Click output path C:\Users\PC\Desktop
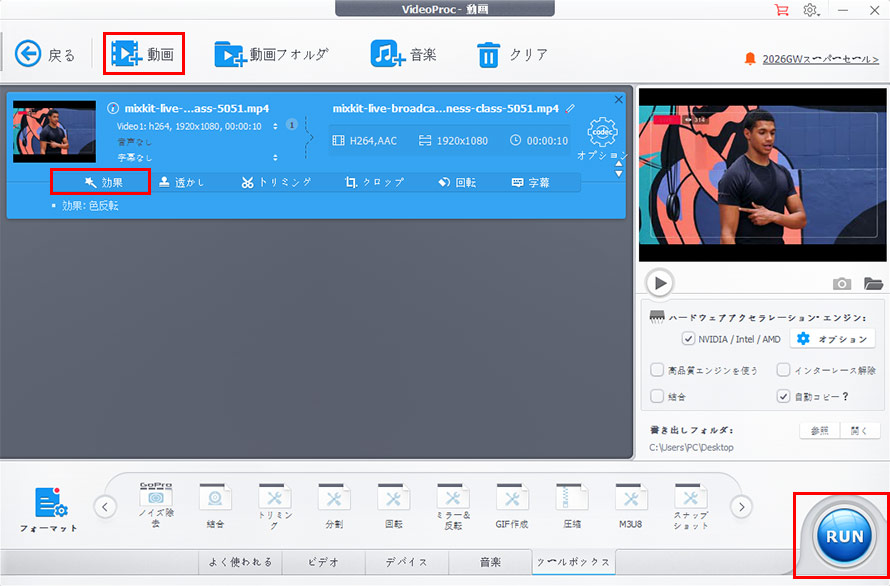Image resolution: width=890 pixels, height=586 pixels. coord(691,447)
